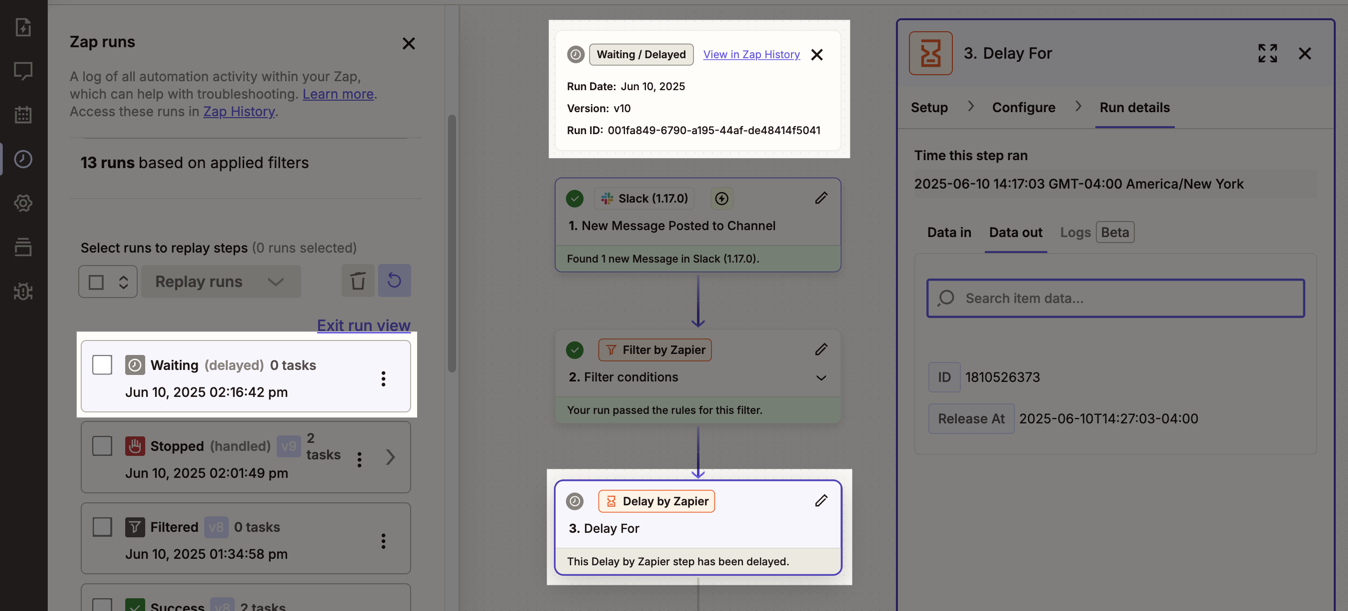Click the Filter by Zapier app badge
1348x611 pixels.
click(655, 350)
